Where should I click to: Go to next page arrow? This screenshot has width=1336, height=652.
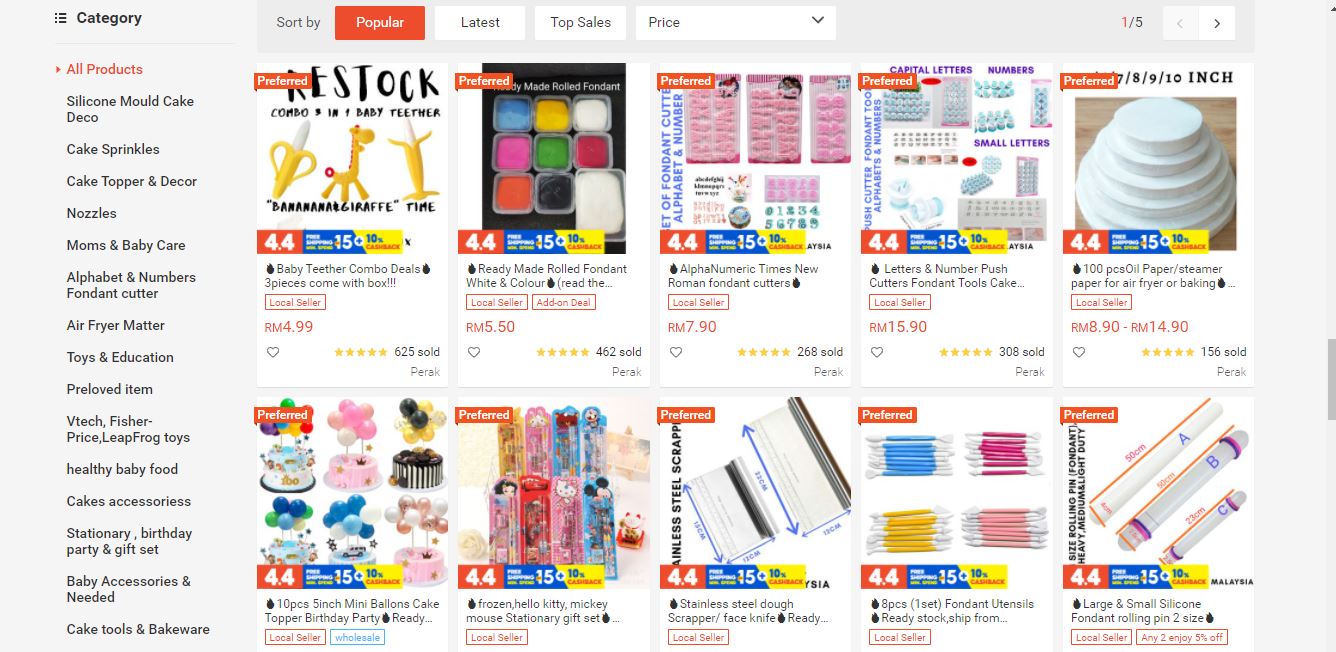(x=1217, y=23)
